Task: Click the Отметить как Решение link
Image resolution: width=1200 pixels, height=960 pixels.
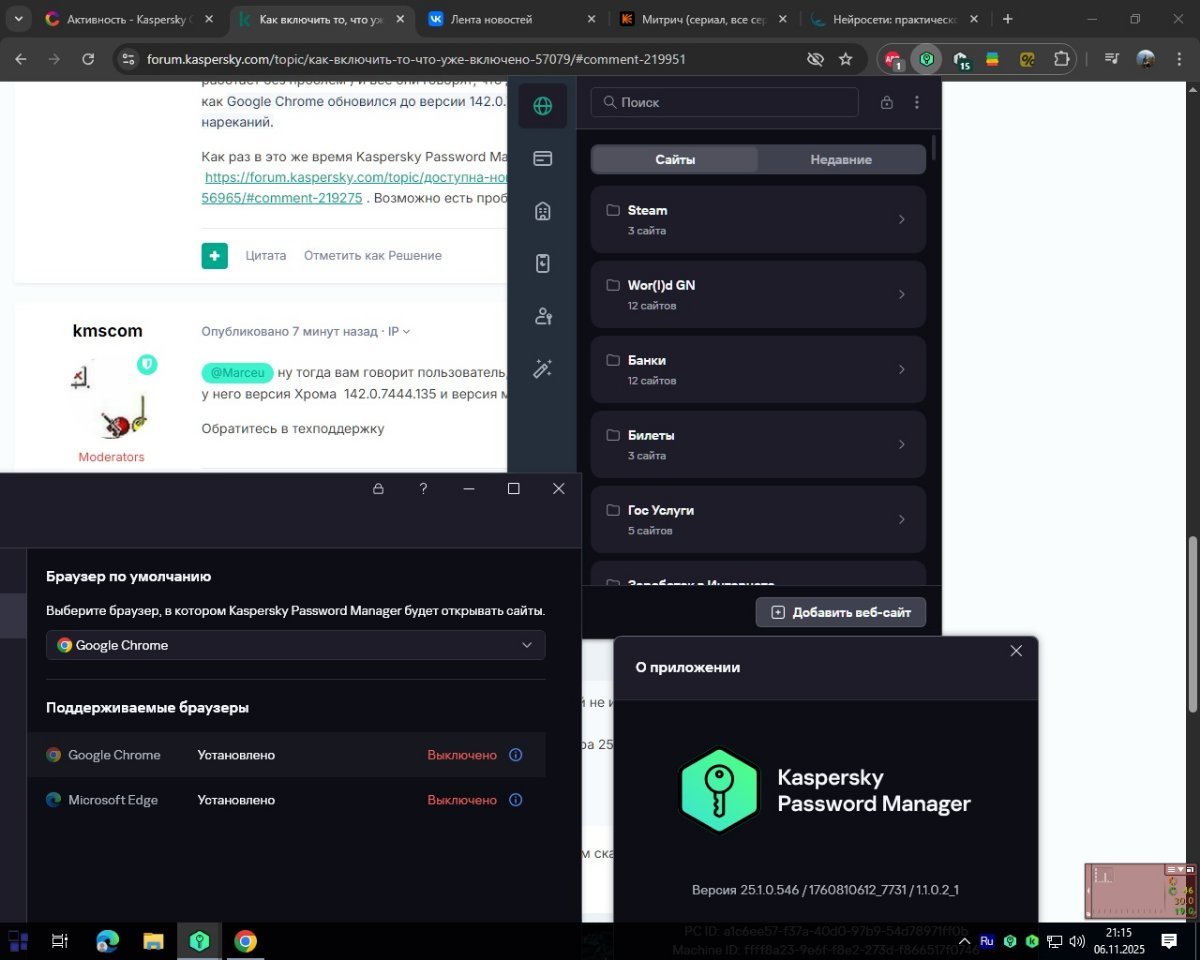Action: tap(372, 255)
